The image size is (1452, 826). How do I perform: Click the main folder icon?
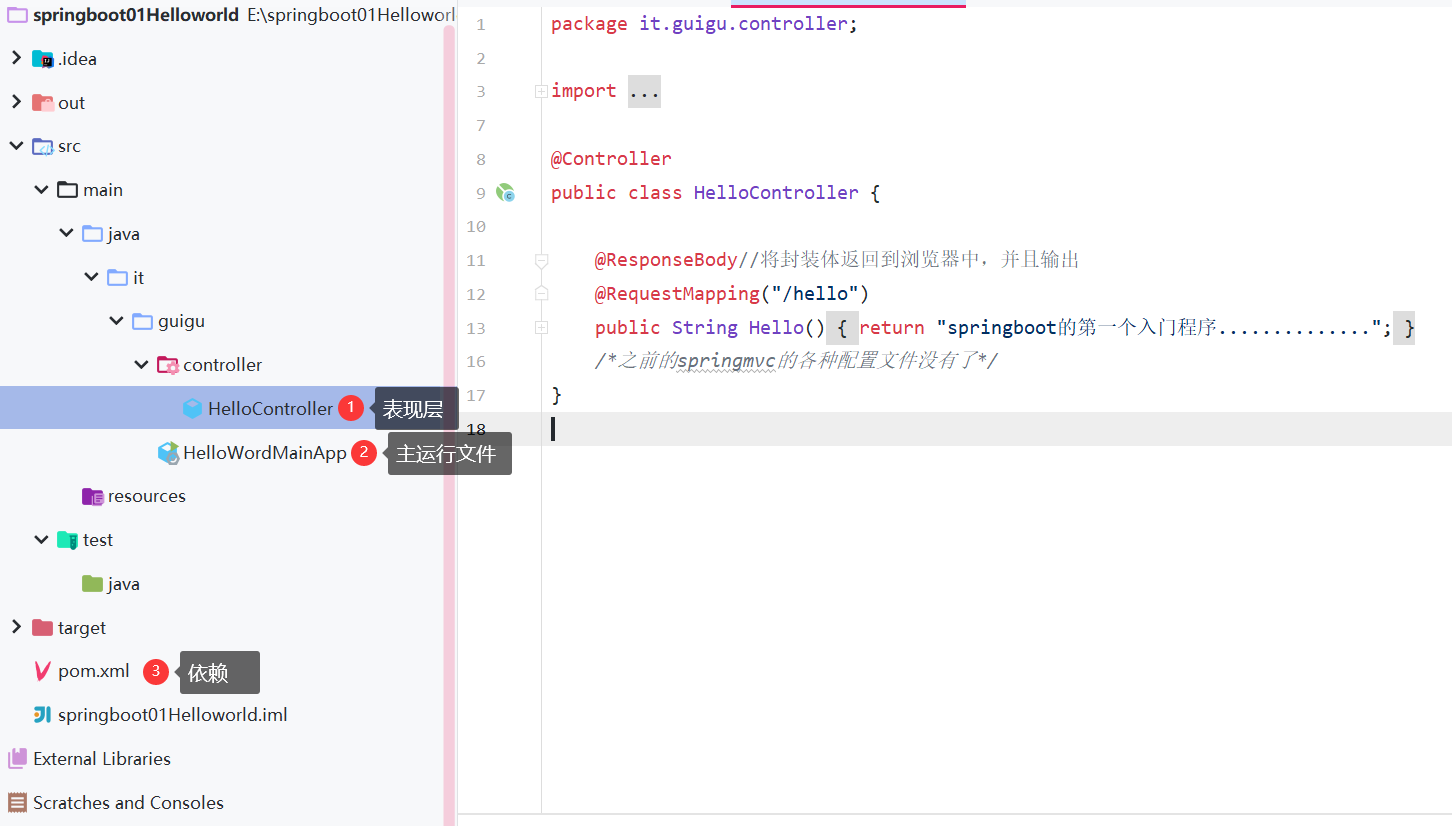click(x=67, y=190)
